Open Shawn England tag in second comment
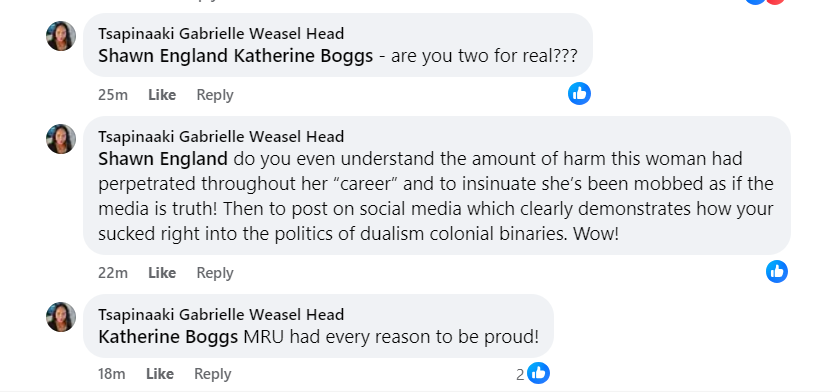Image resolution: width=832 pixels, height=392 pixels. [163, 159]
